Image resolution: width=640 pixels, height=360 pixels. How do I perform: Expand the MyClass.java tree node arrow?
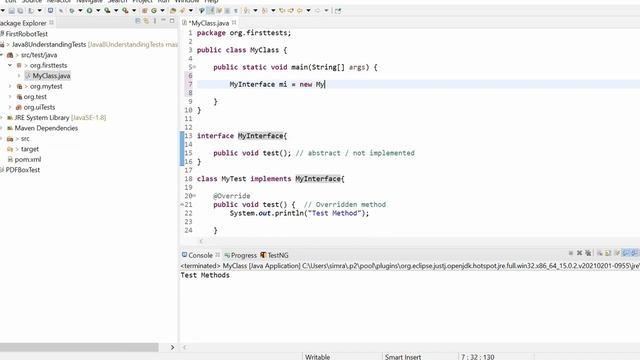[19, 76]
